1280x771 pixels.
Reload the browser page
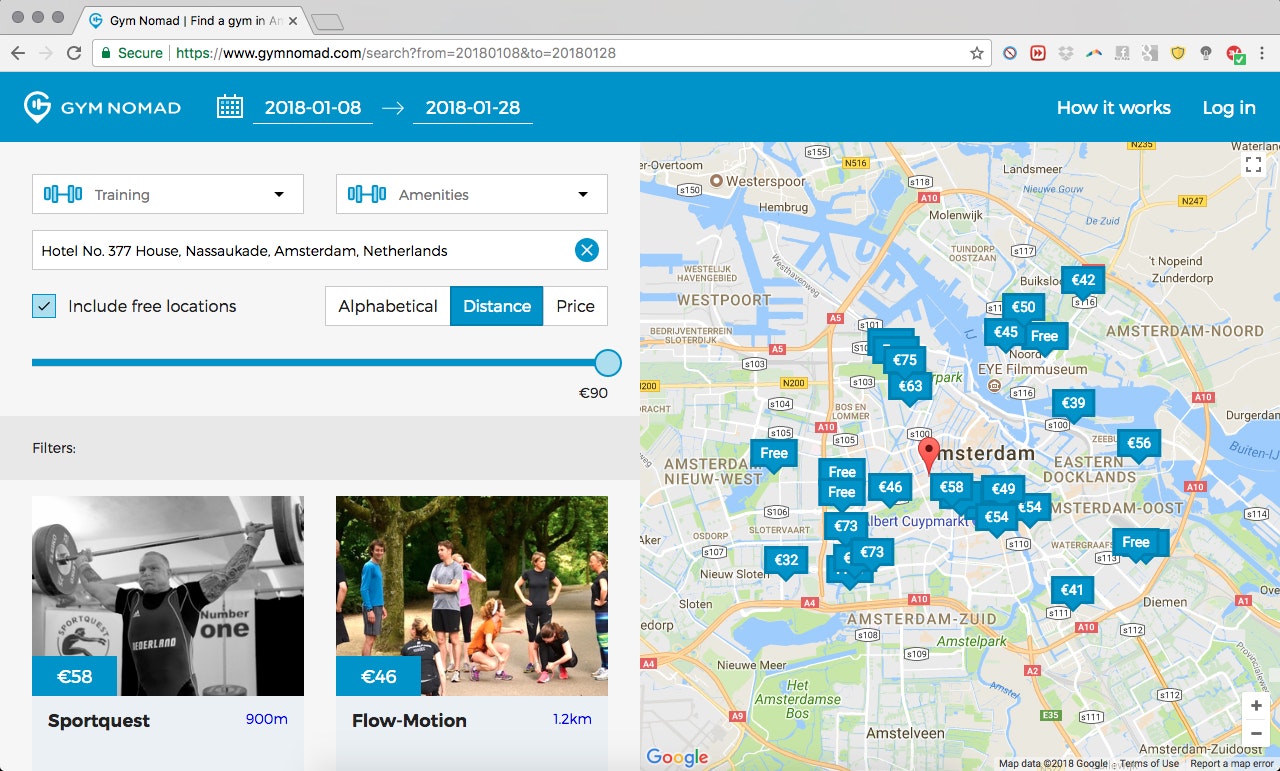pyautogui.click(x=74, y=53)
